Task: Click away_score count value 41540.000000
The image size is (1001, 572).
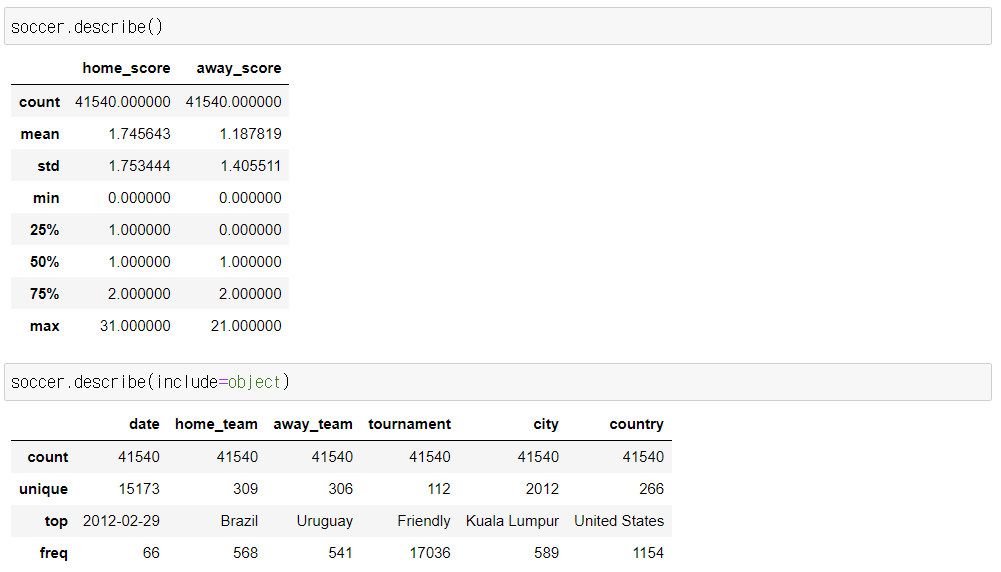Action: [234, 102]
